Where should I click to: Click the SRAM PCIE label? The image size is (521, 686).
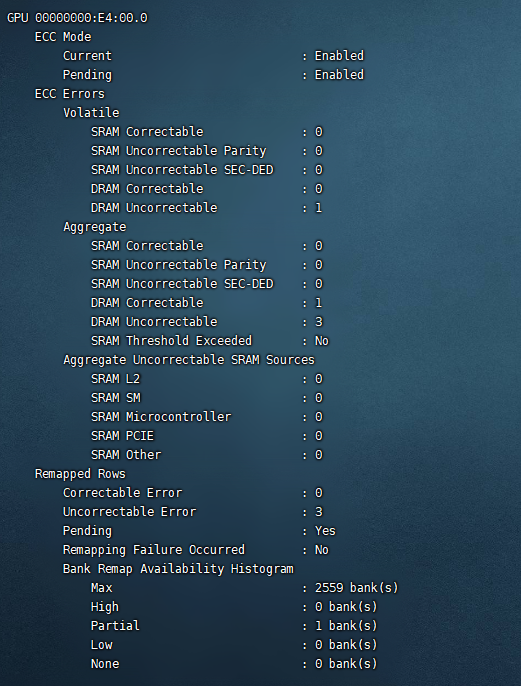tap(122, 436)
